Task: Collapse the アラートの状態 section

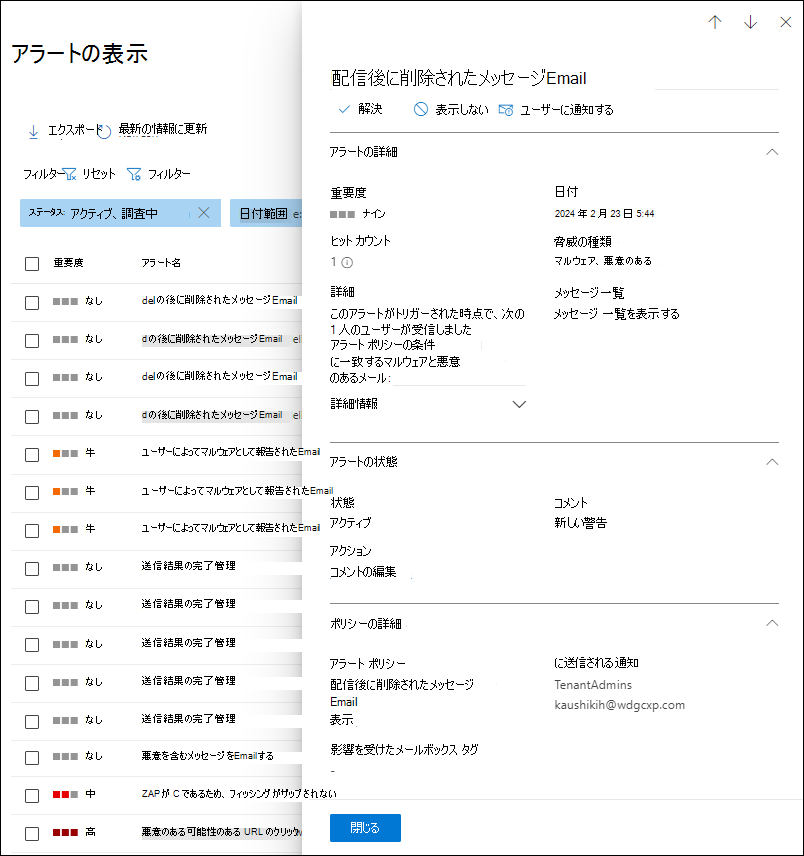Action: tap(771, 462)
